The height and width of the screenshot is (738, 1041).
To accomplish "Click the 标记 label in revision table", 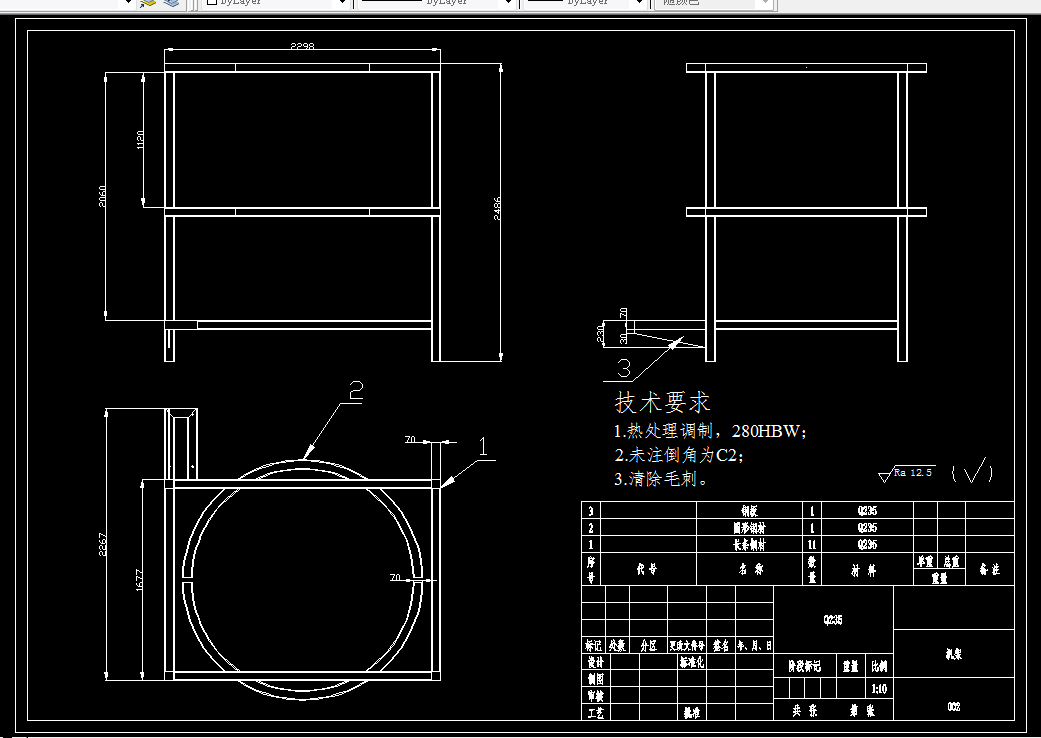I will coord(594,645).
